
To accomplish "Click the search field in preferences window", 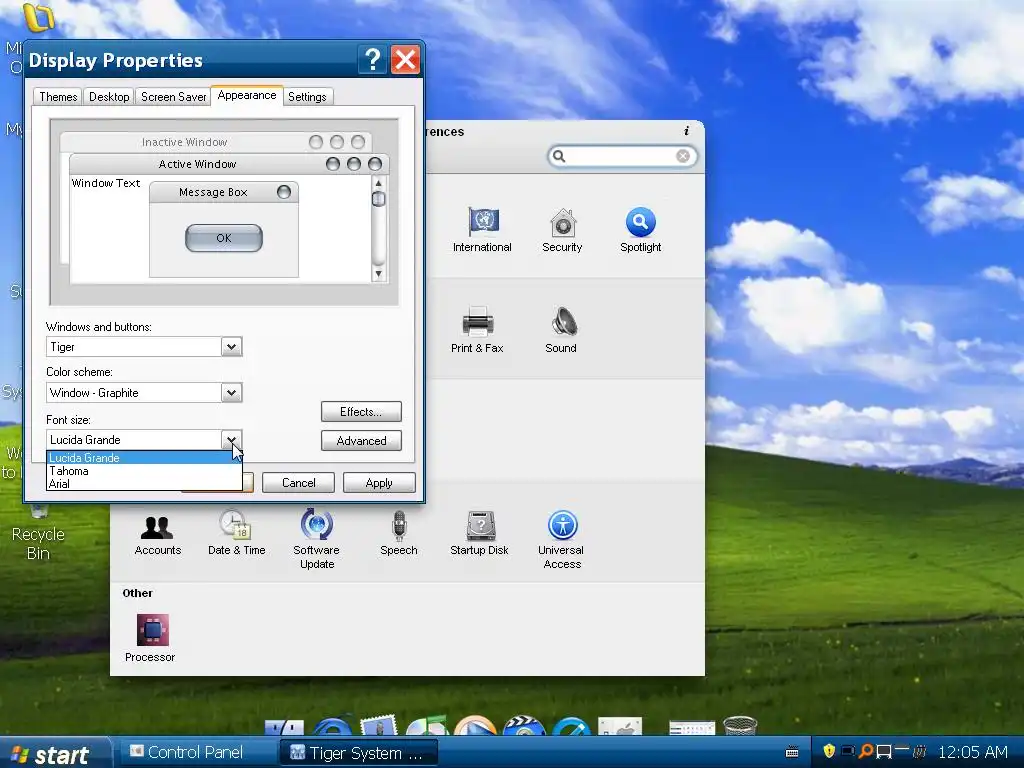I will click(x=622, y=156).
